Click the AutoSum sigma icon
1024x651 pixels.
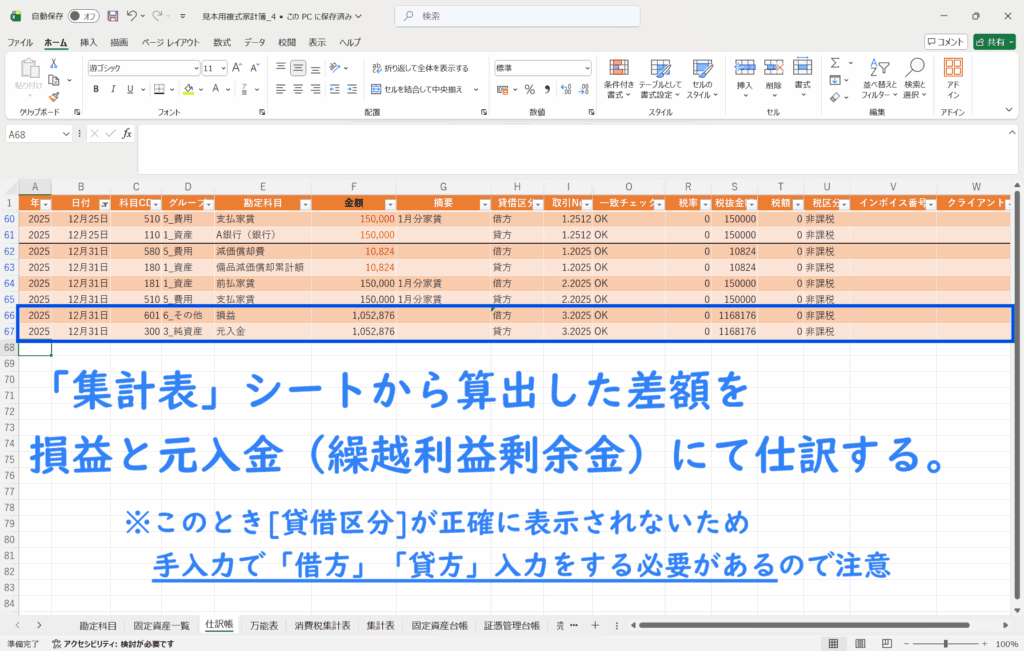click(835, 63)
